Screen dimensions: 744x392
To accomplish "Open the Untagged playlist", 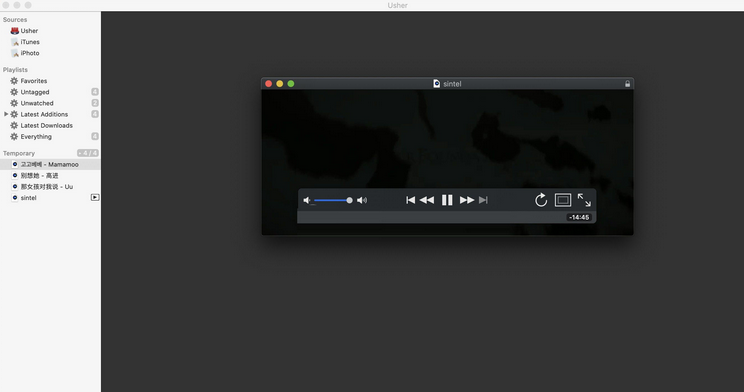I will click(x=35, y=92).
